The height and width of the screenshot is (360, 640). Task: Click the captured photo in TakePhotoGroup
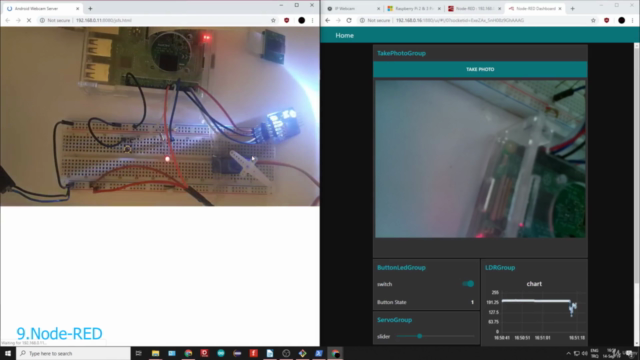pyautogui.click(x=480, y=159)
